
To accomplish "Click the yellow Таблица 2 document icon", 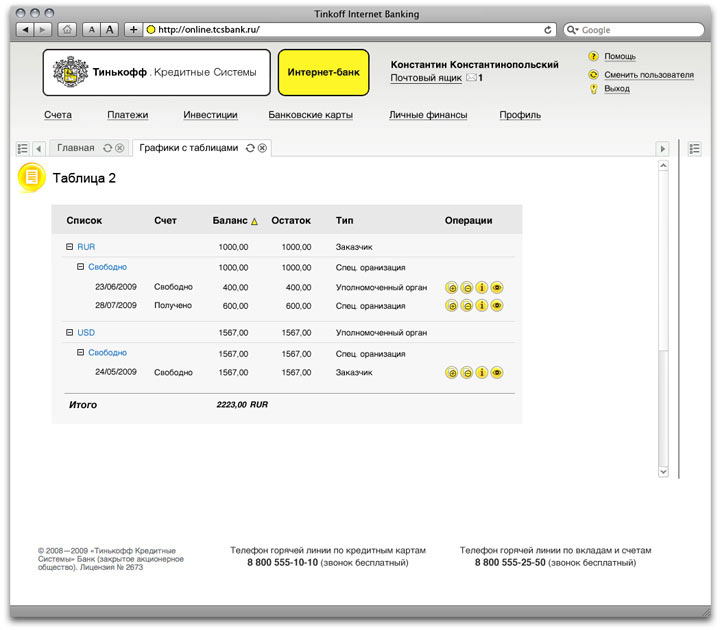I will click(x=32, y=177).
